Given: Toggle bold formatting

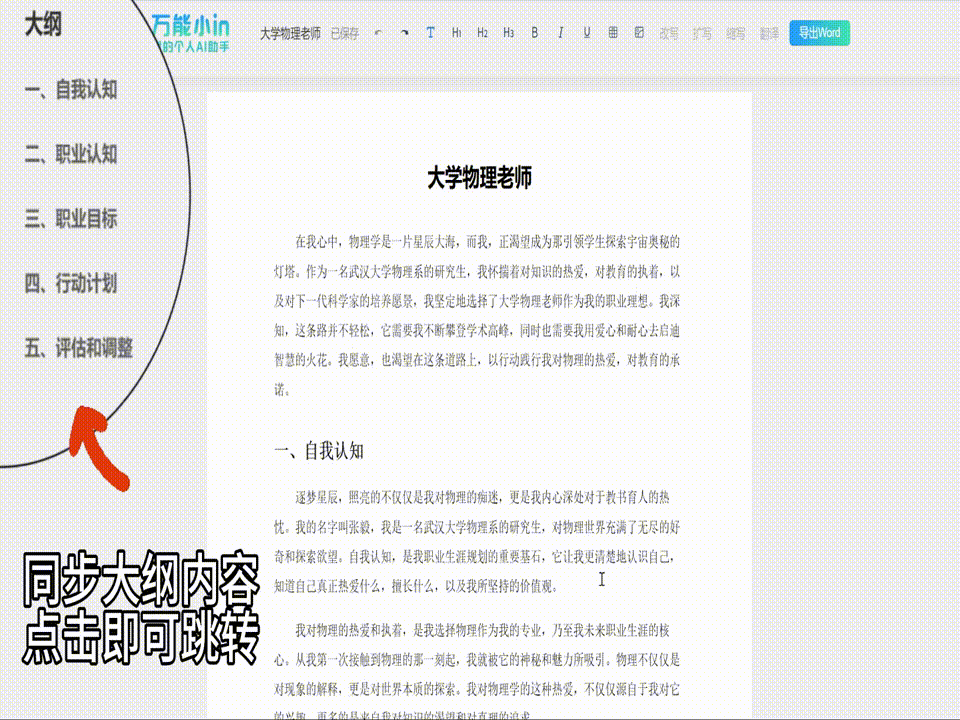Looking at the screenshot, I should pyautogui.click(x=534, y=33).
